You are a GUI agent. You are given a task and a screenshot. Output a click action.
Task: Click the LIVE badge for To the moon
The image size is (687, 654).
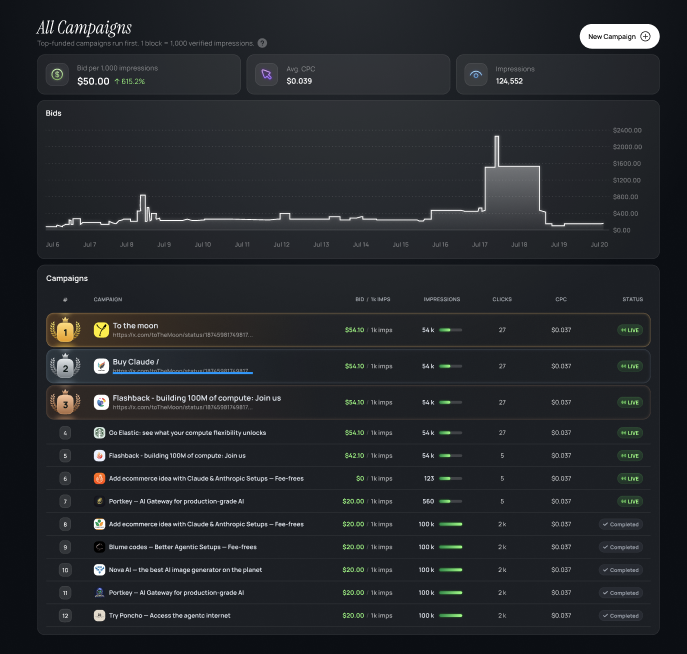pyautogui.click(x=630, y=330)
